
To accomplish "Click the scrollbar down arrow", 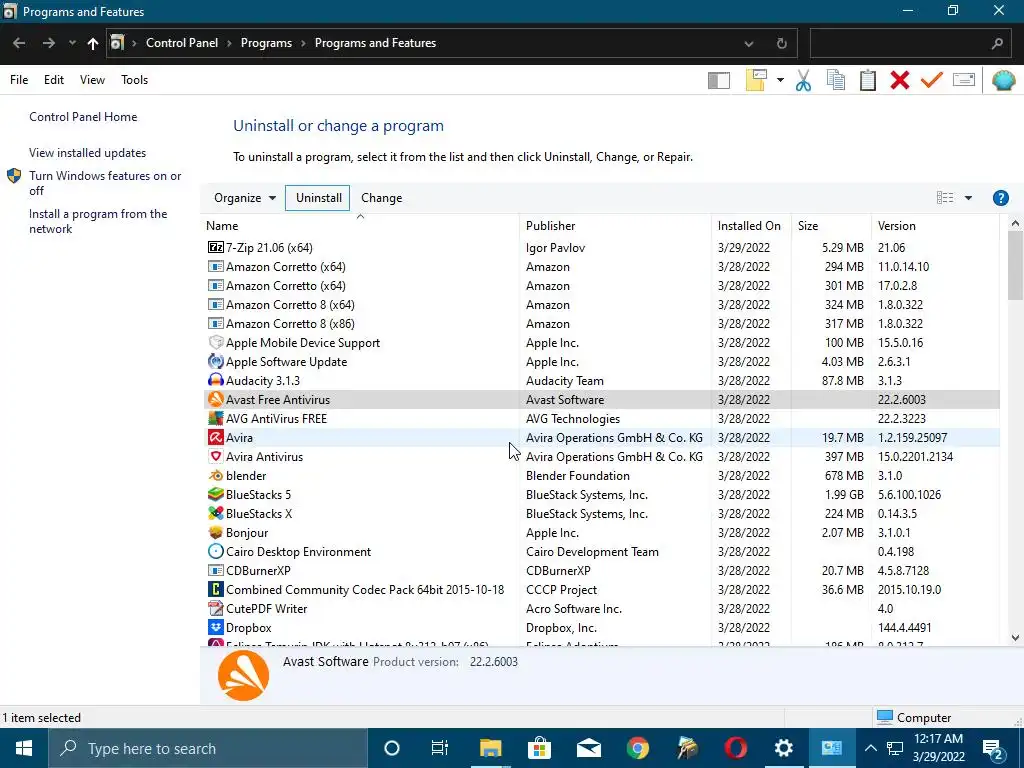I will pos(1015,638).
